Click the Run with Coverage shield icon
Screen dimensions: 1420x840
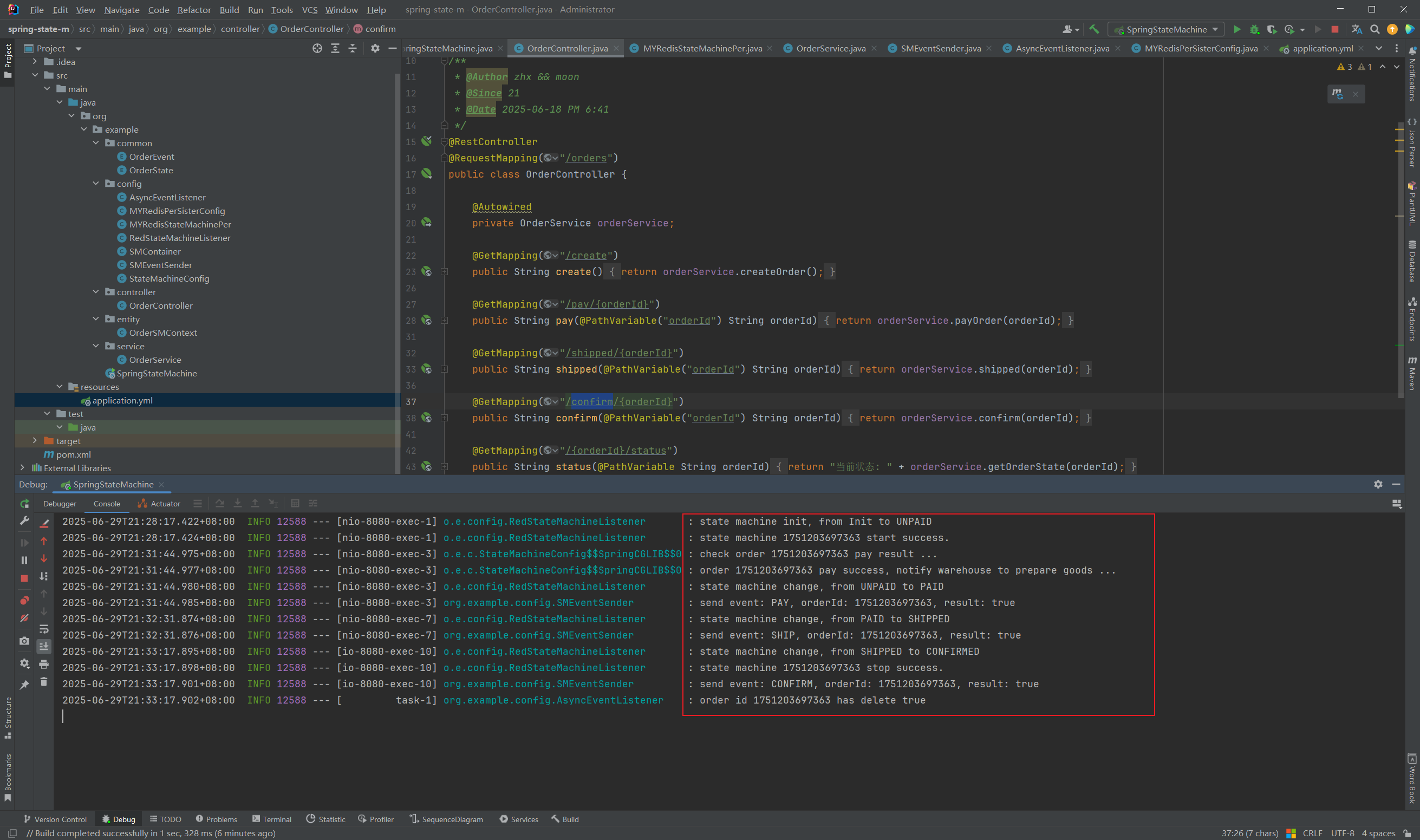(x=1271, y=29)
